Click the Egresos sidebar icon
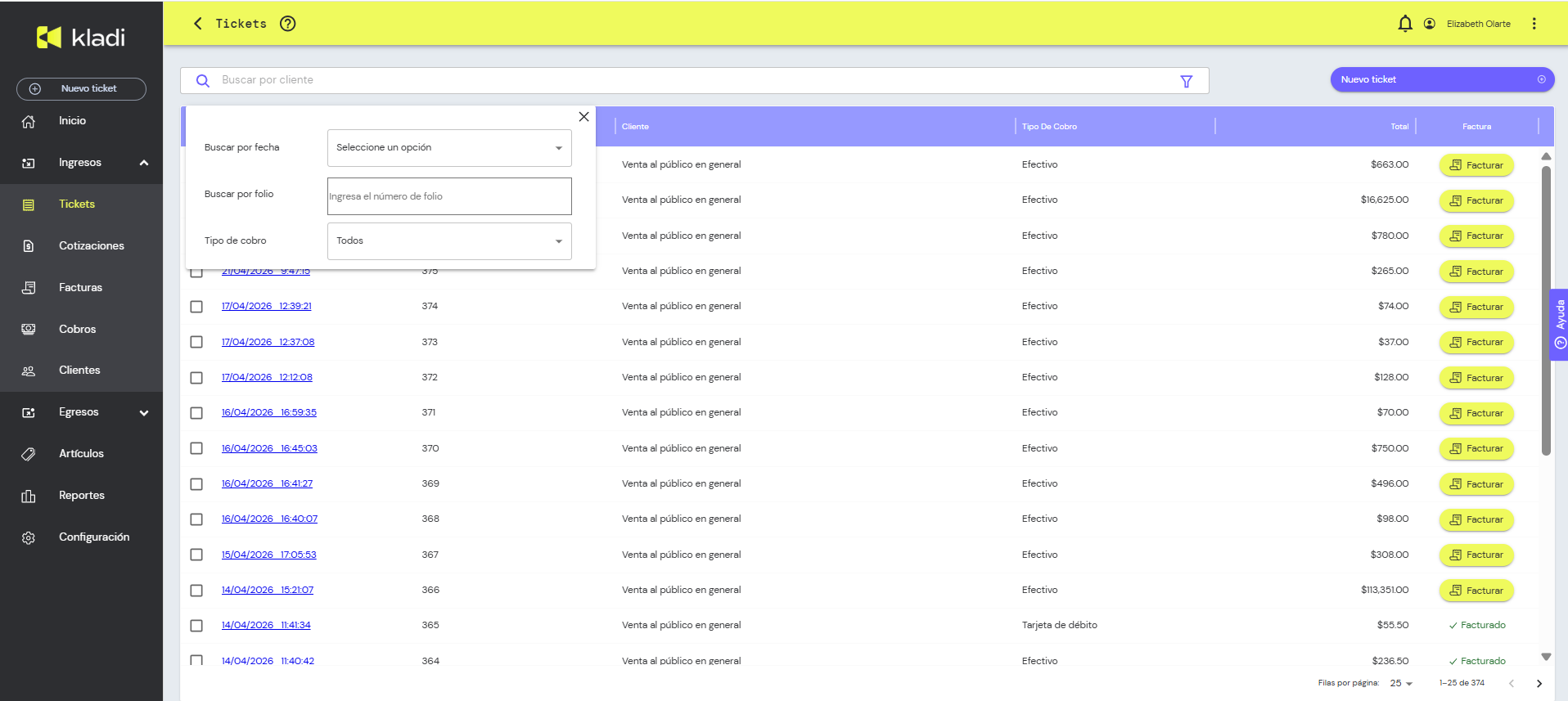This screenshot has width=1568, height=701. [29, 412]
